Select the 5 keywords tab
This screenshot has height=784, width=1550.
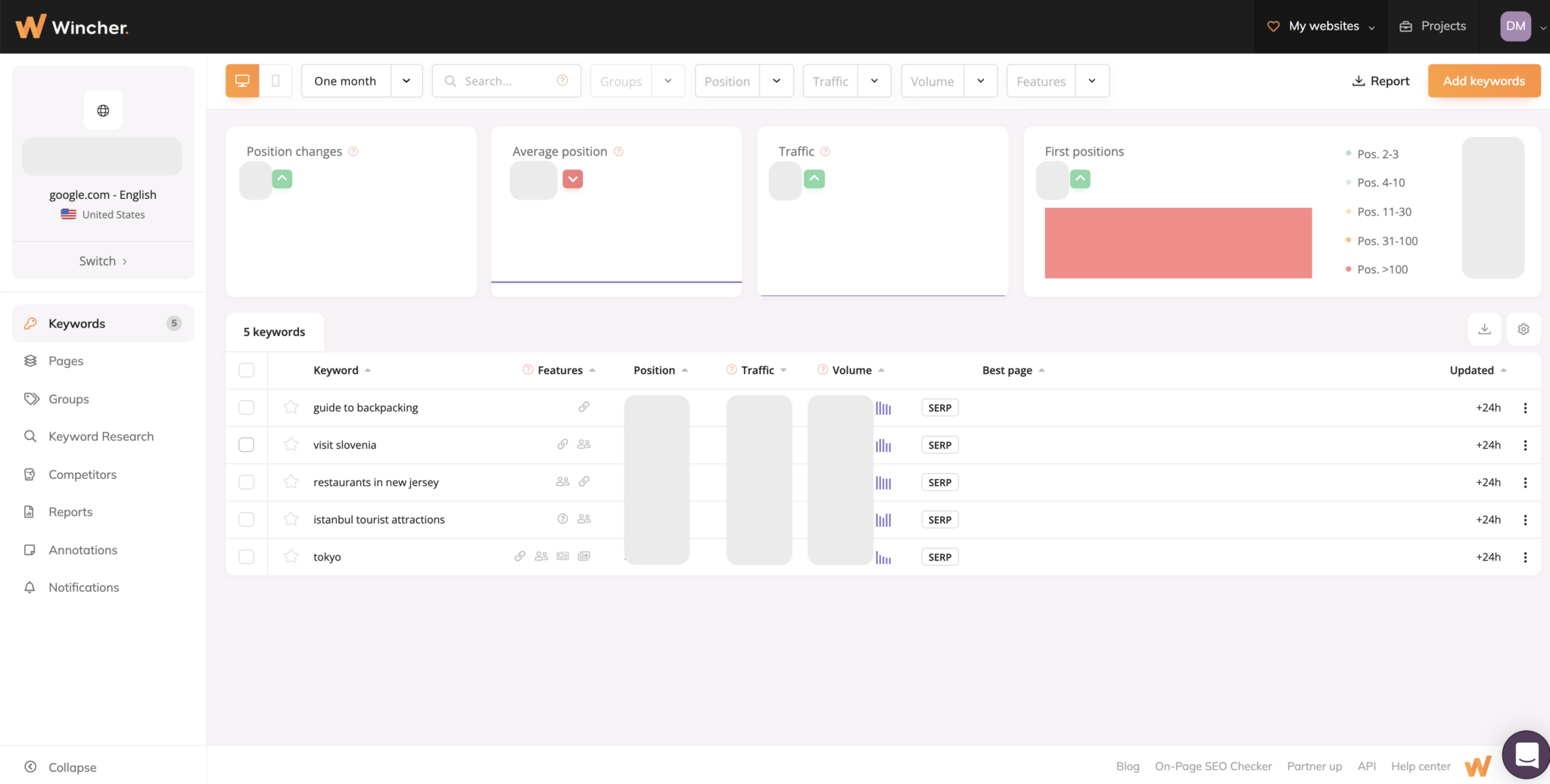274,331
